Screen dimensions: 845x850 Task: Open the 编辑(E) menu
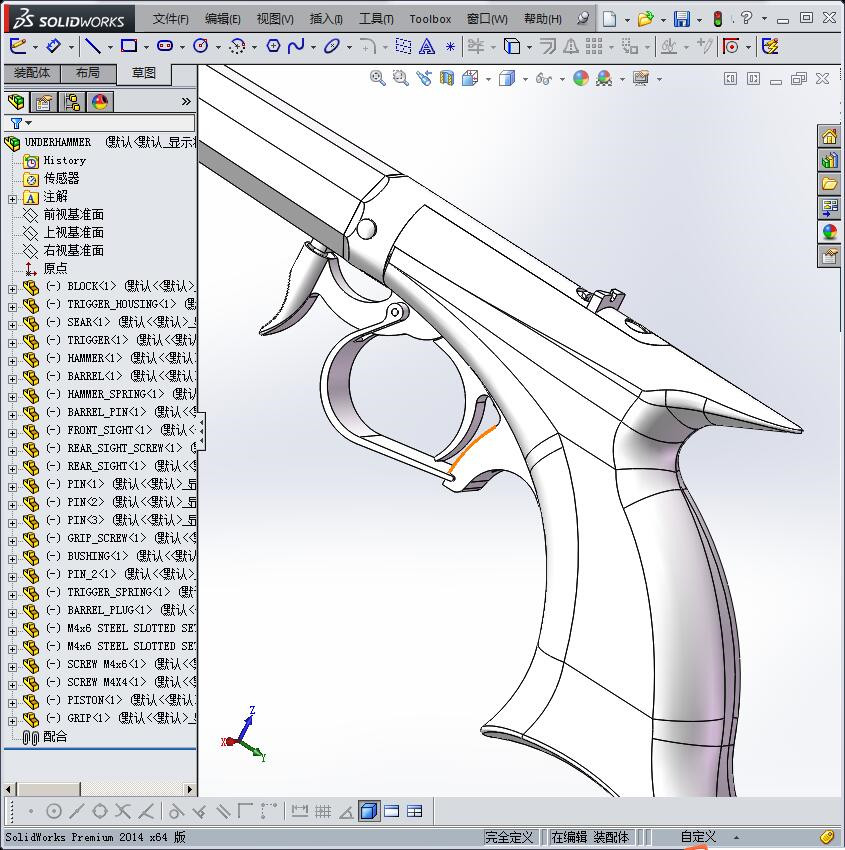tap(222, 19)
